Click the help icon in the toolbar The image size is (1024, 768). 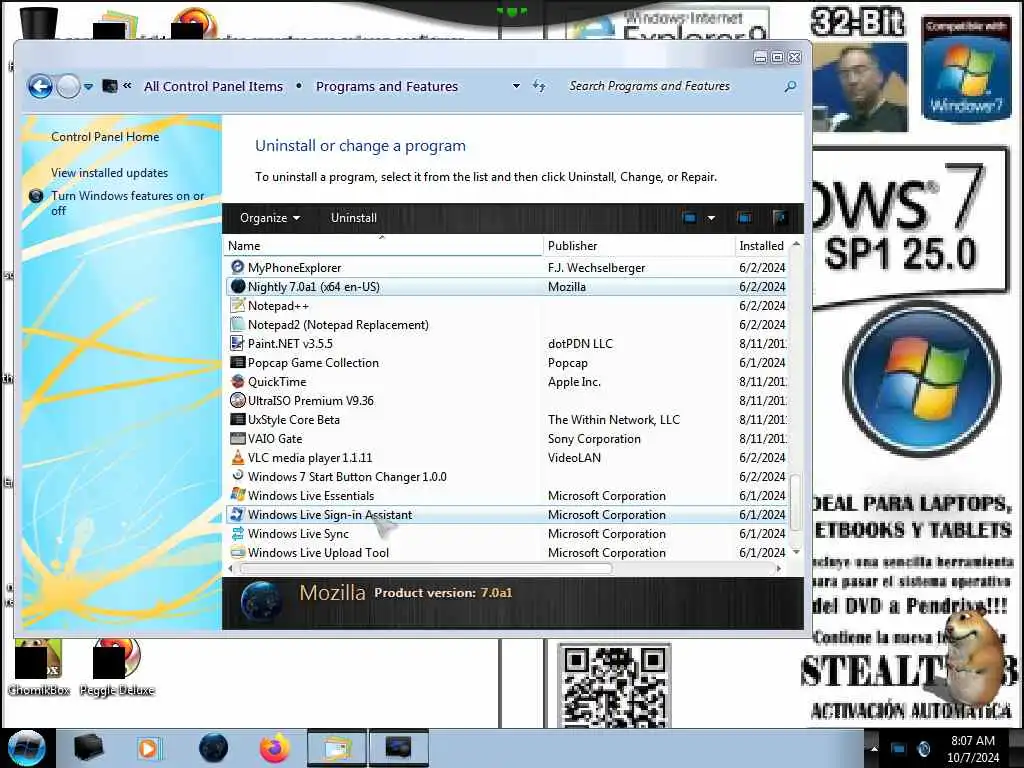780,218
